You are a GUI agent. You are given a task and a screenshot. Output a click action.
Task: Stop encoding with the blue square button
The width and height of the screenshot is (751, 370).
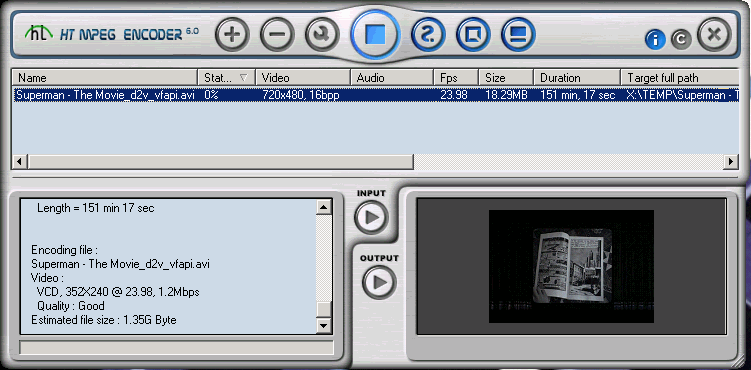click(375, 34)
